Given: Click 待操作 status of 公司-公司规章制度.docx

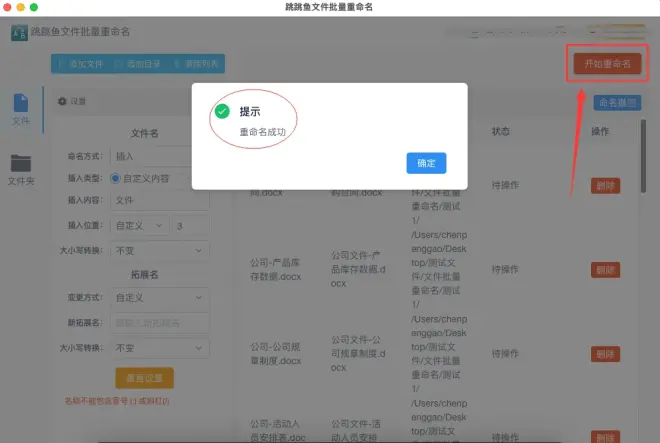Looking at the screenshot, I should tap(505, 354).
